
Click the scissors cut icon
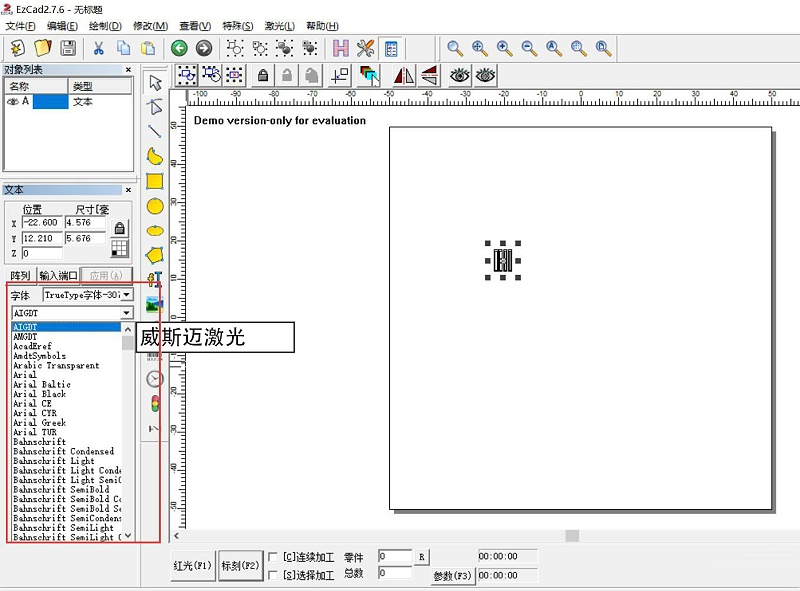(98, 48)
